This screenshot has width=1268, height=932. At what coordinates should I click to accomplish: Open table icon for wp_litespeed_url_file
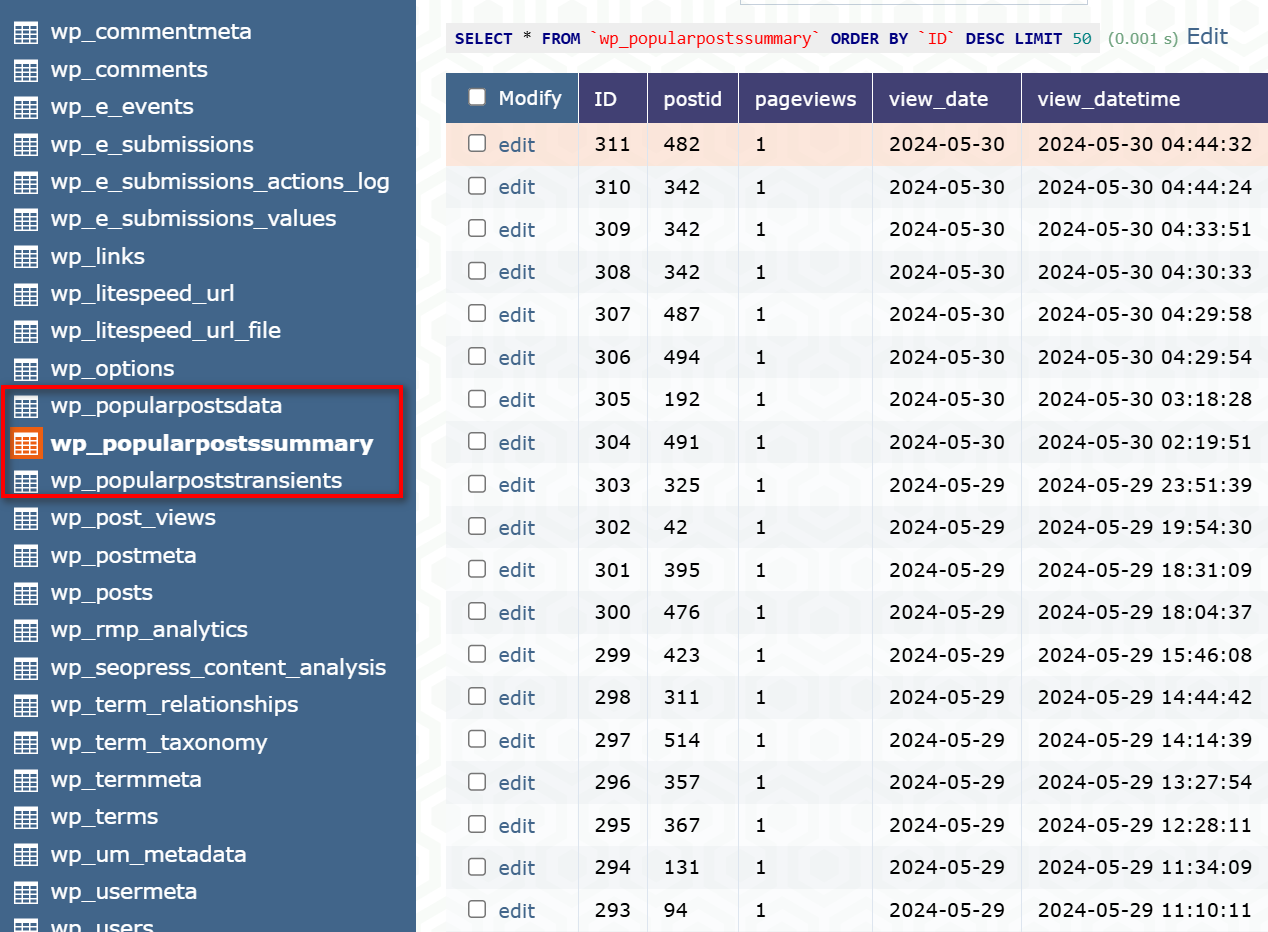click(26, 331)
